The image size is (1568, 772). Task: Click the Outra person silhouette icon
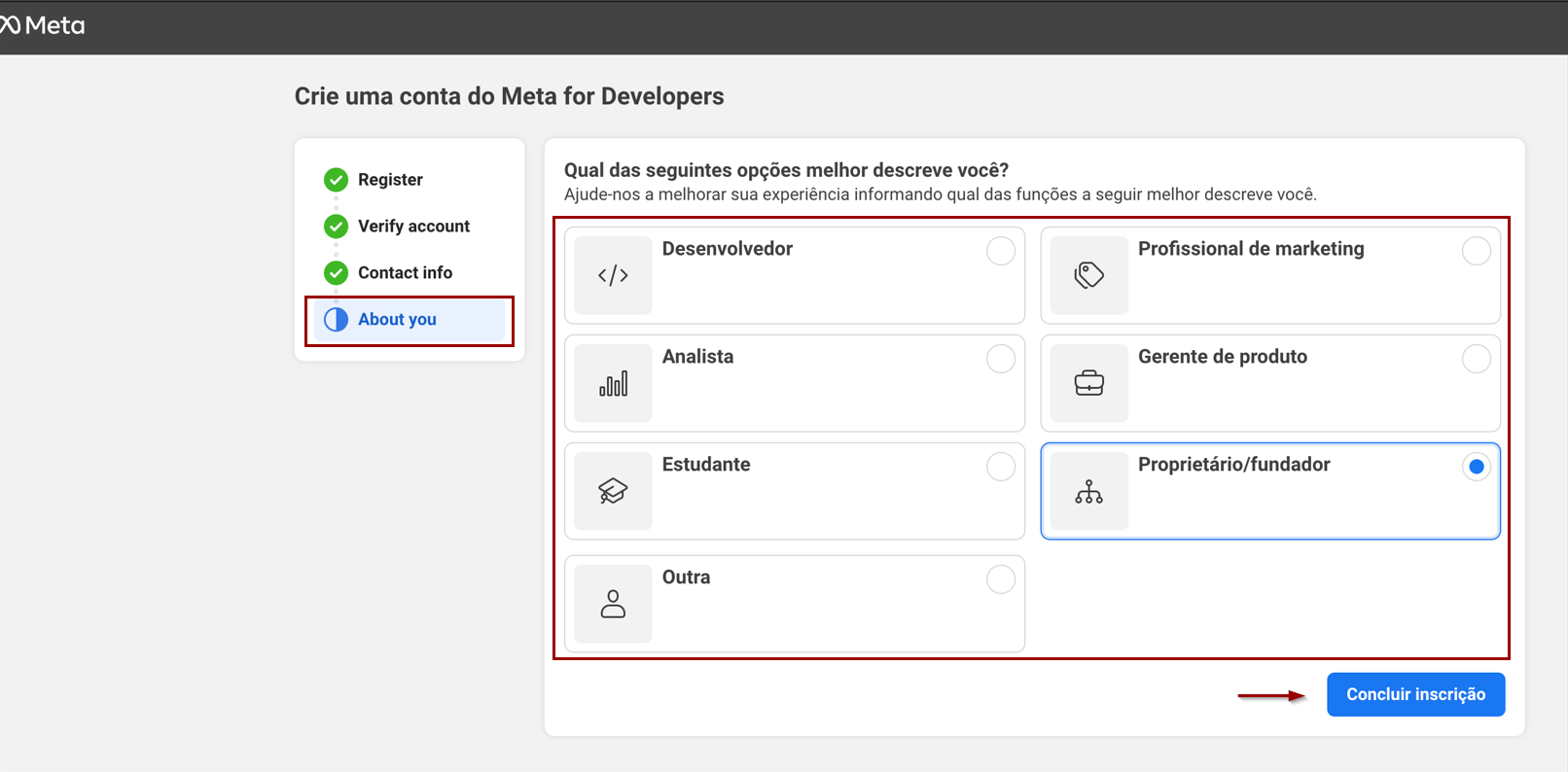613,604
